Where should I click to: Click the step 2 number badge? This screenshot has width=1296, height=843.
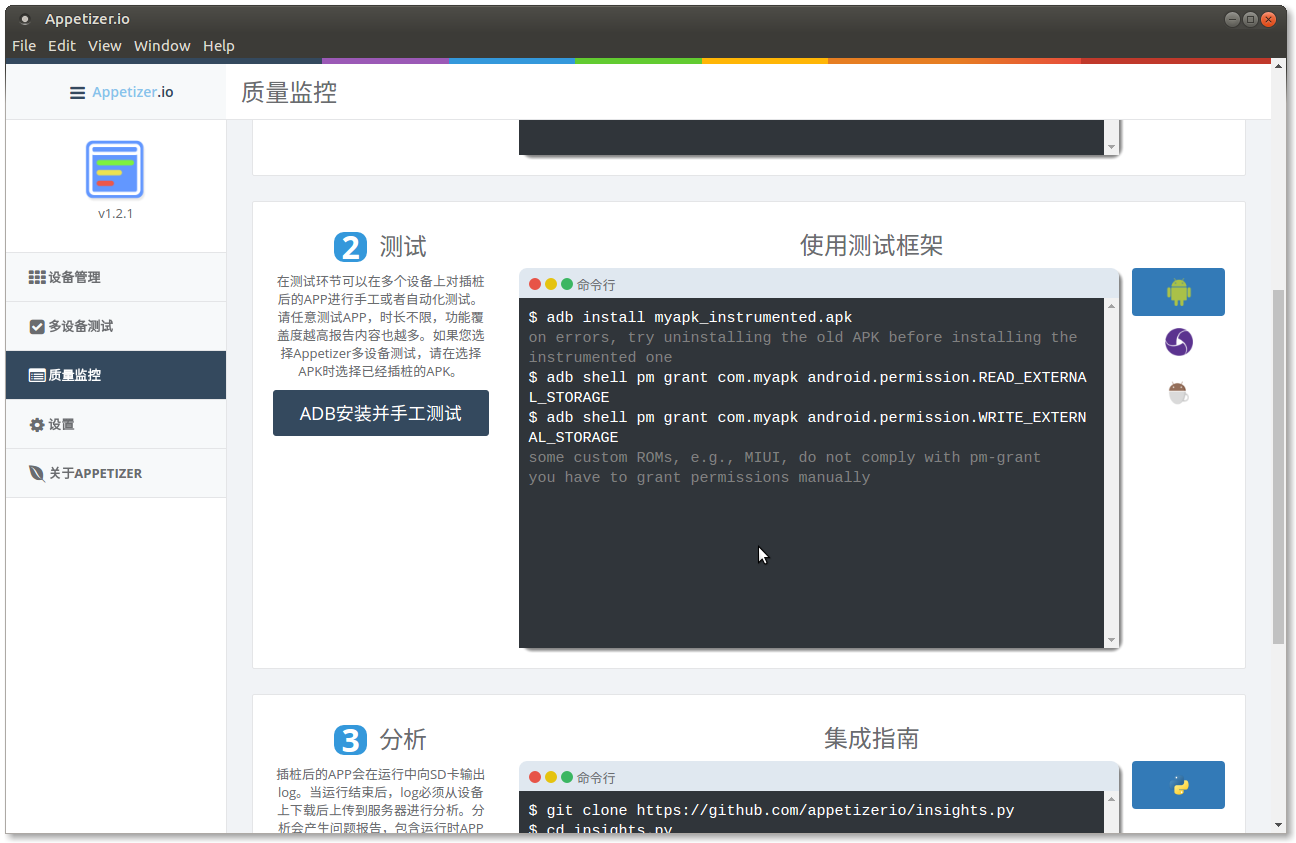[350, 247]
